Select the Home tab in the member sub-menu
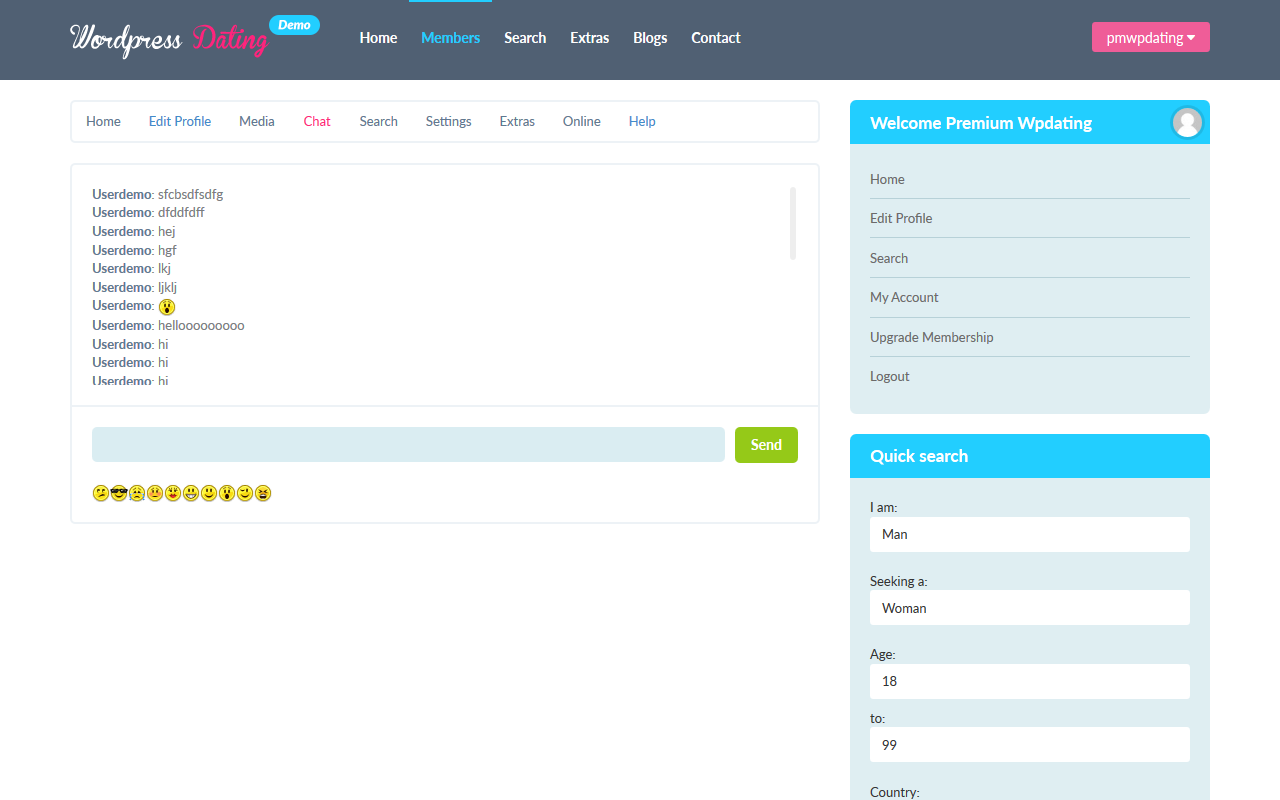The width and height of the screenshot is (1280, 800). [x=103, y=121]
